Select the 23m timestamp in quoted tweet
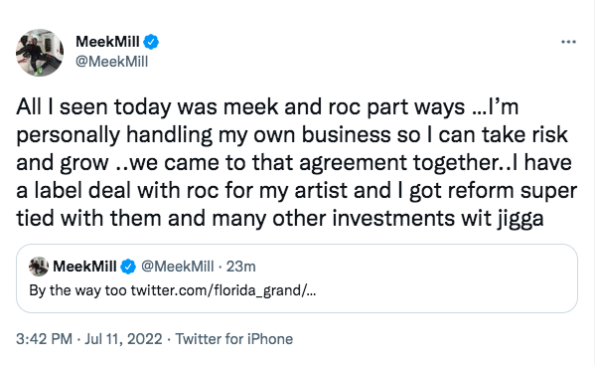The width and height of the screenshot is (595, 365). (x=241, y=267)
